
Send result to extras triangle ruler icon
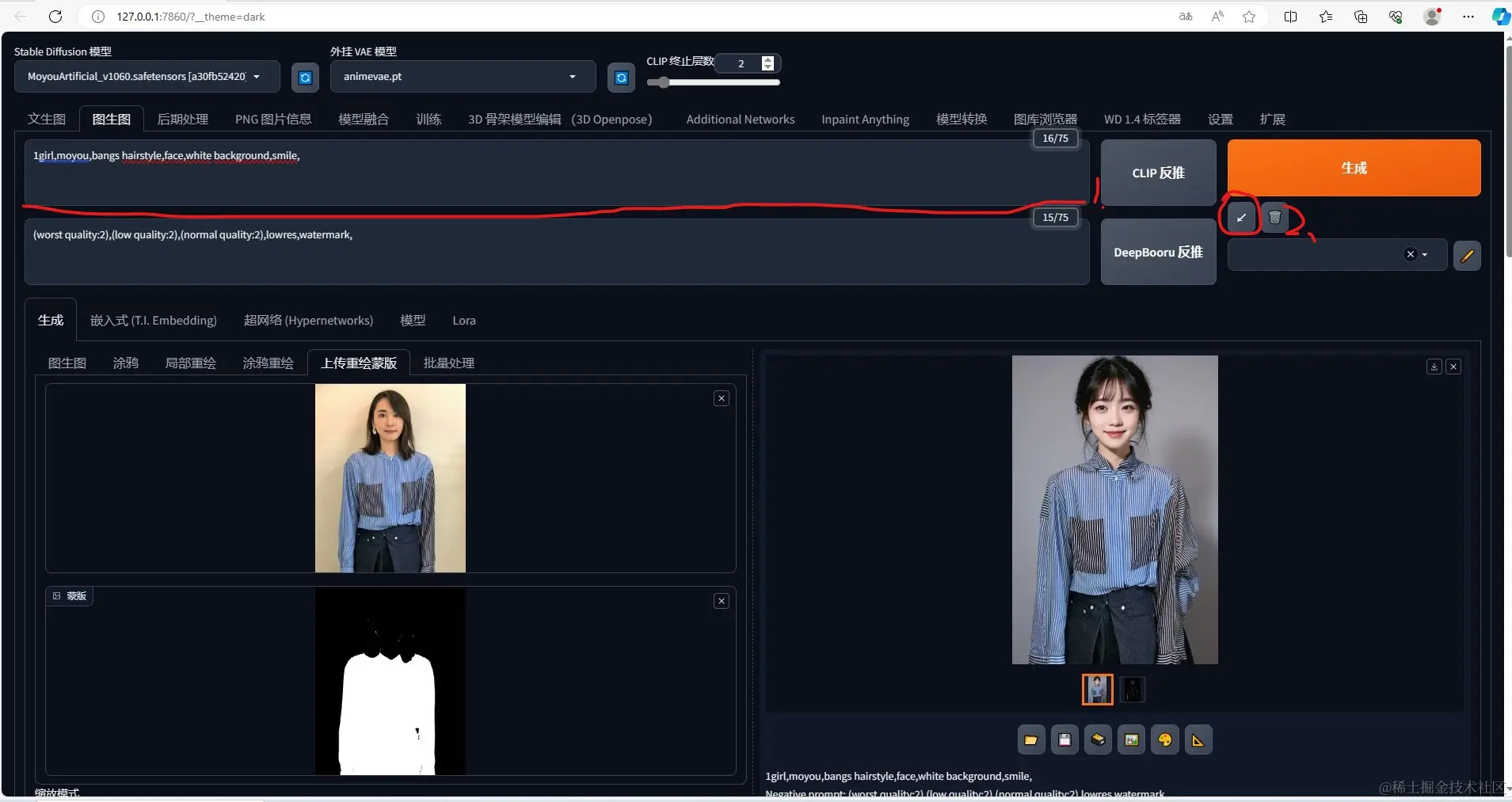pos(1198,740)
